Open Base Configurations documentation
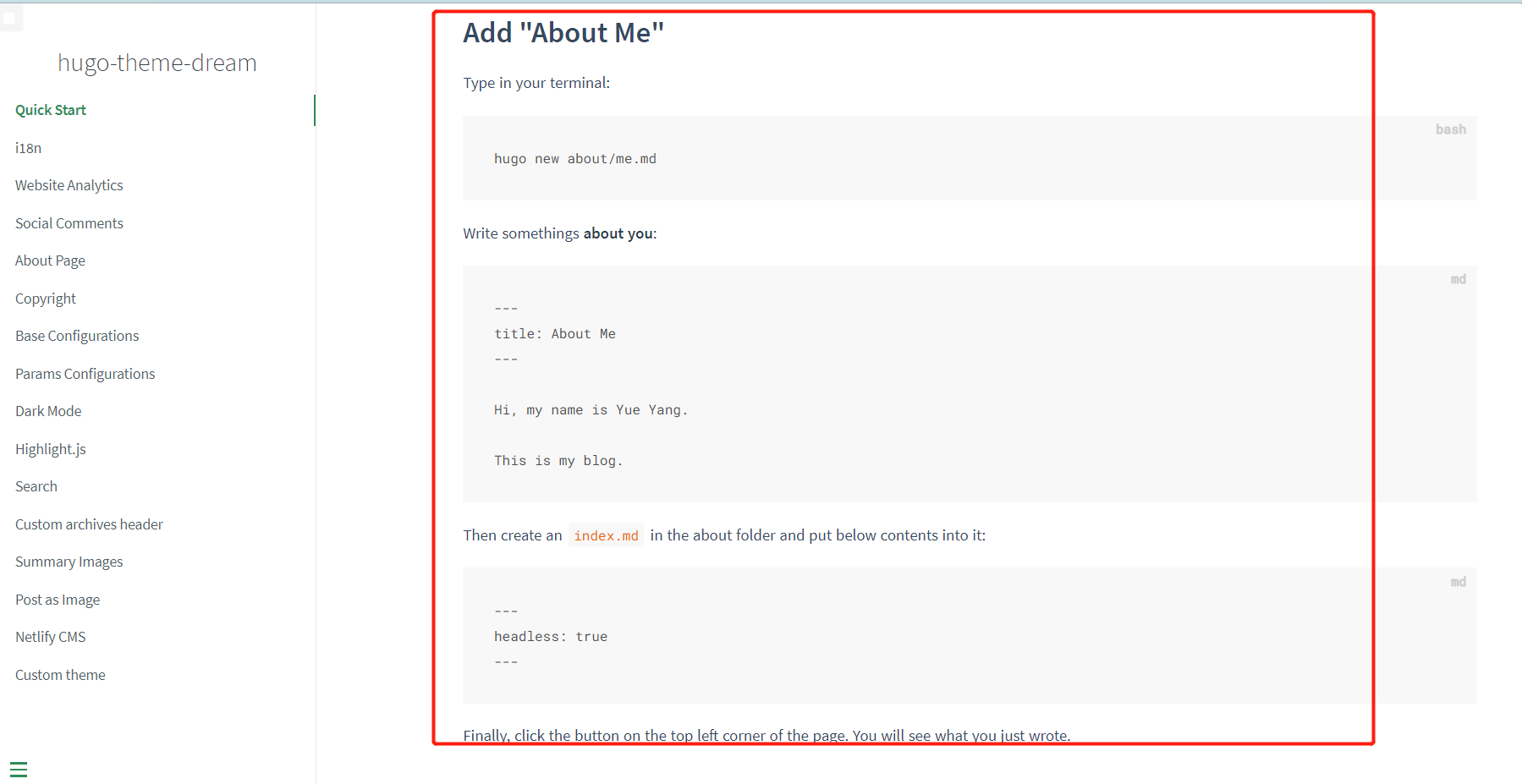 pos(77,336)
